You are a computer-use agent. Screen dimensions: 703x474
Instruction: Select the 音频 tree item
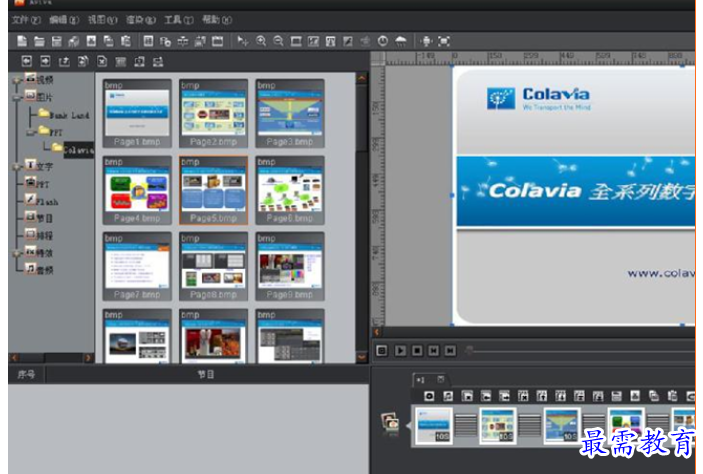point(39,270)
